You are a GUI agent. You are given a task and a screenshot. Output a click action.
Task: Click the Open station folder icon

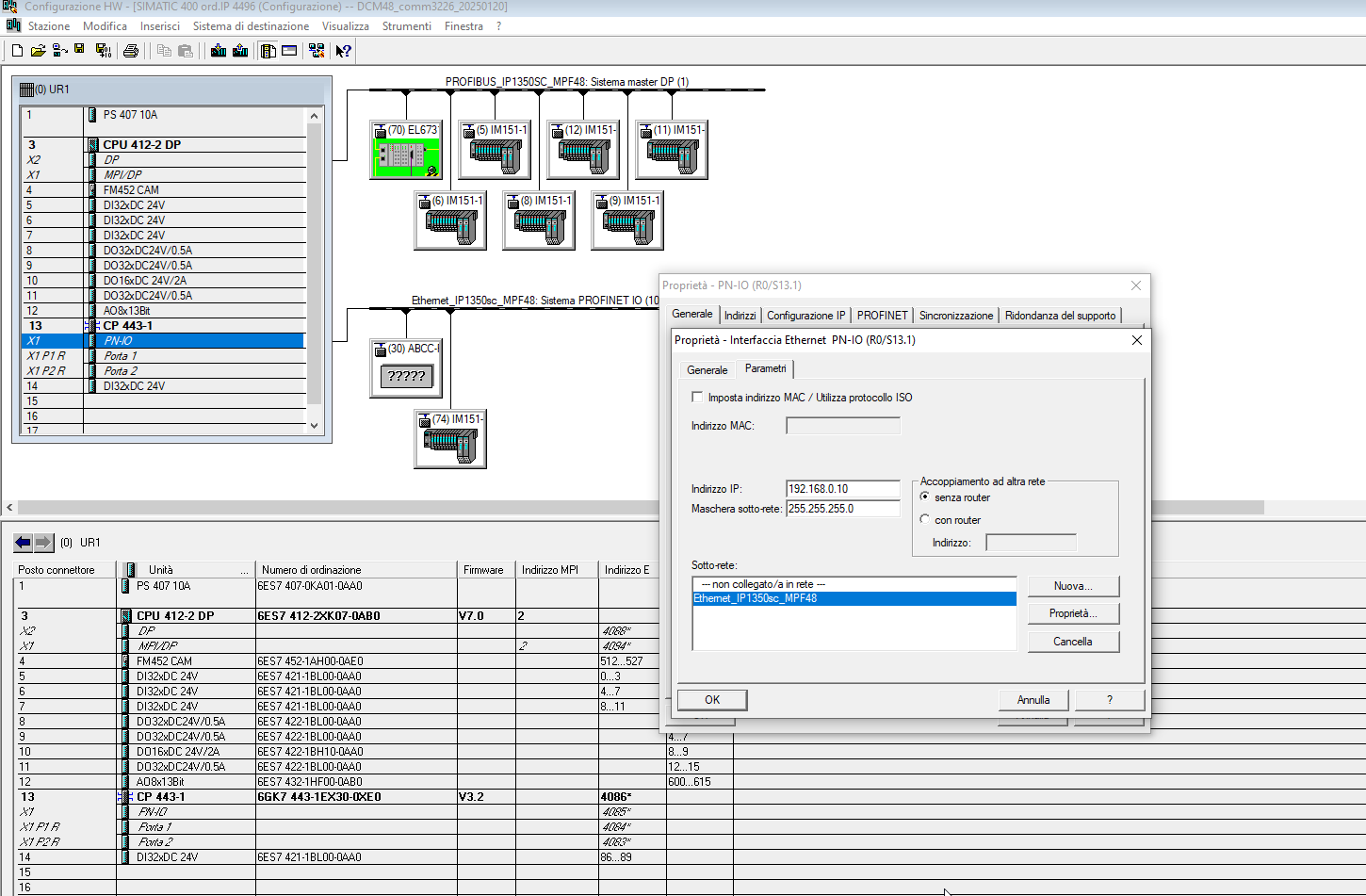point(38,51)
